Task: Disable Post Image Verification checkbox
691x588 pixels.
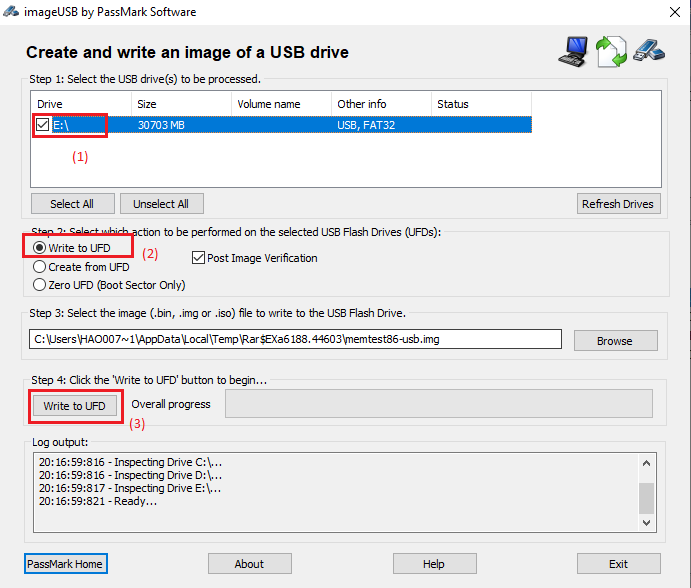Action: (x=198, y=258)
